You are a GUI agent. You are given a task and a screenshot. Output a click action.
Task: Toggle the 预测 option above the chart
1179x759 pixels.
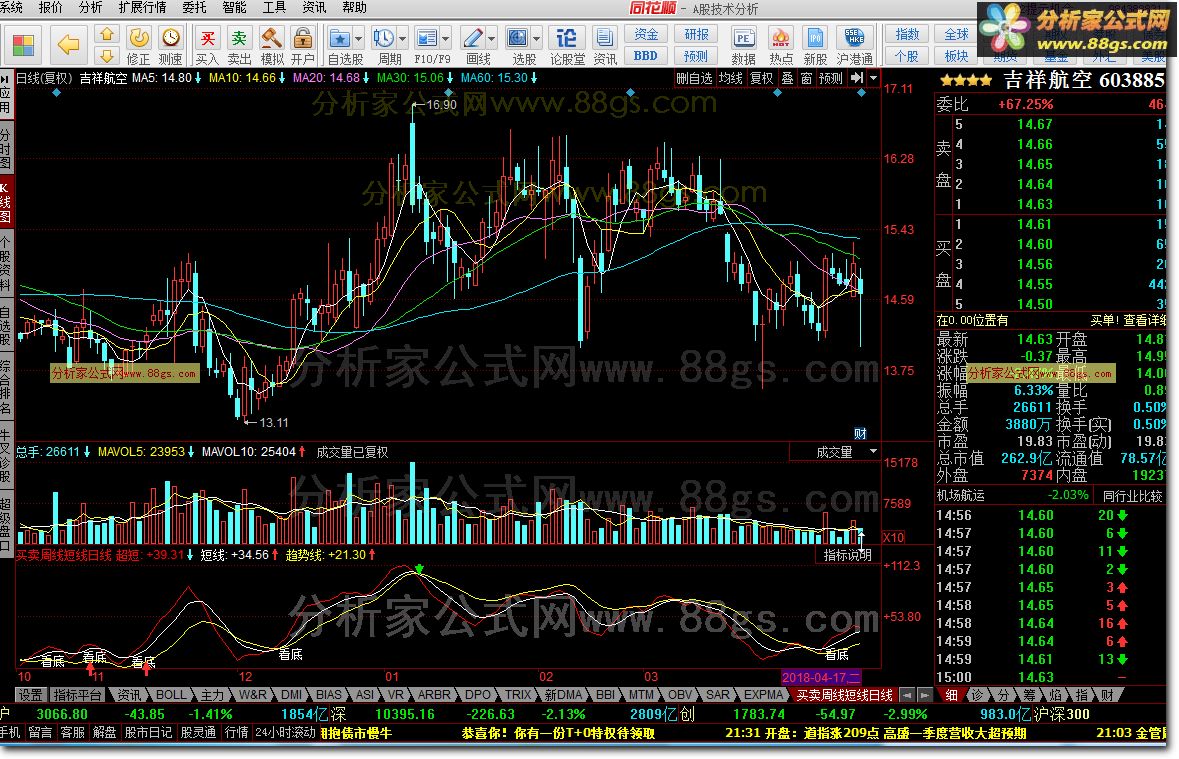click(830, 78)
